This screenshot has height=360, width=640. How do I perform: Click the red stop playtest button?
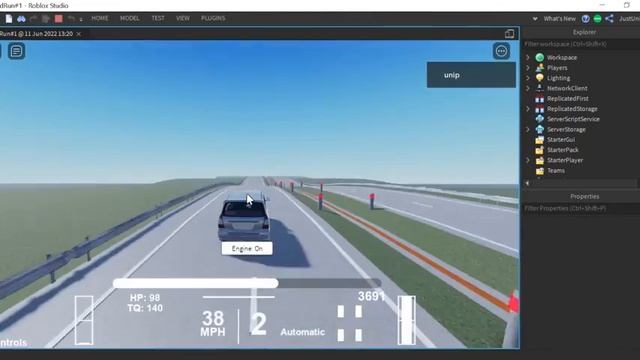point(59,19)
